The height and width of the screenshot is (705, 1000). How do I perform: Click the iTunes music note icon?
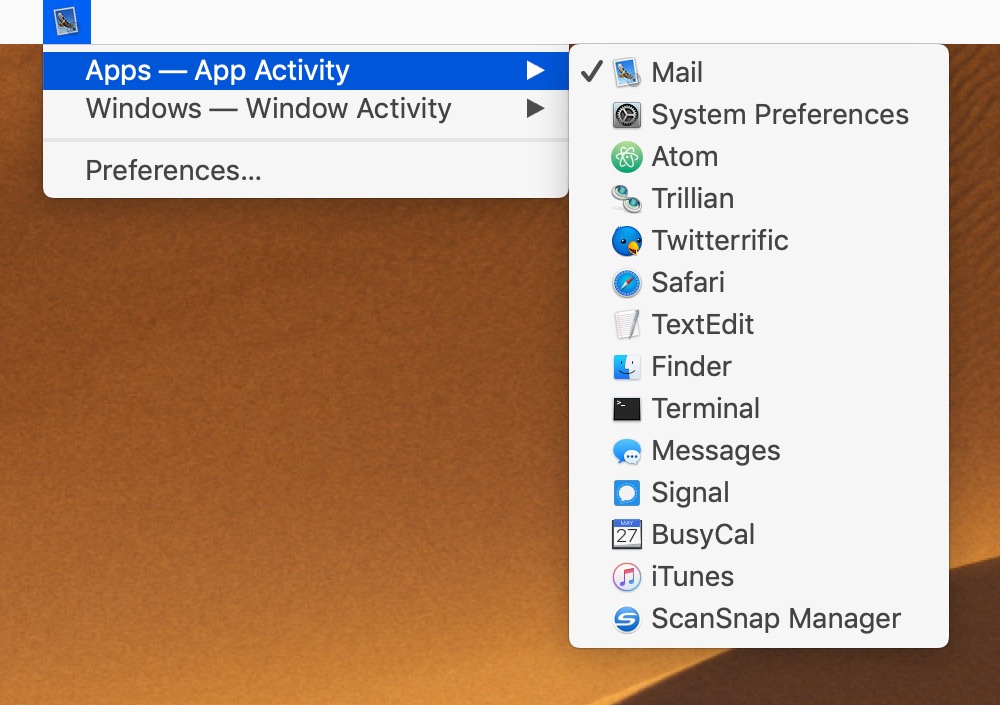pyautogui.click(x=626, y=577)
